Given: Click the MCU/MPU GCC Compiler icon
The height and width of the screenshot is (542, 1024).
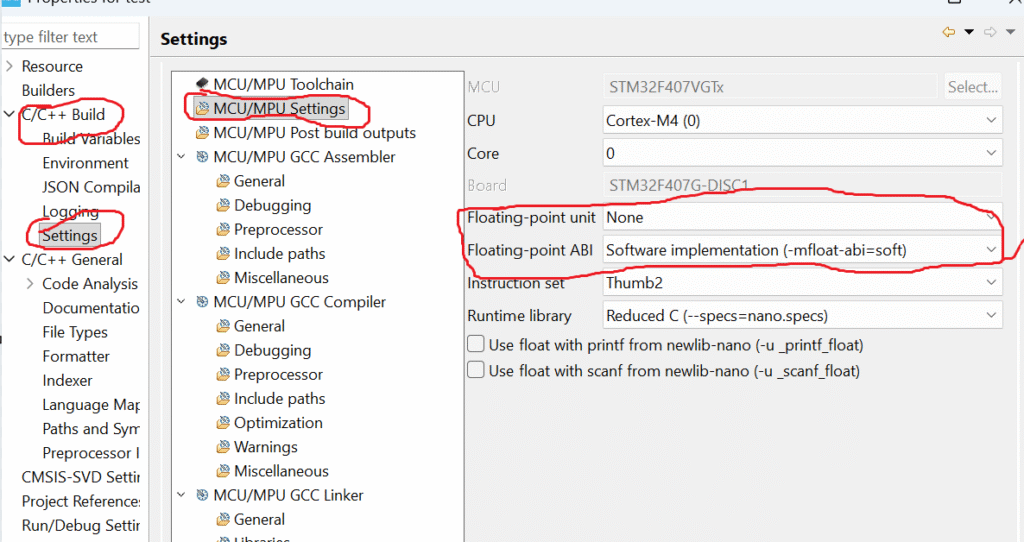Looking at the screenshot, I should [x=202, y=302].
